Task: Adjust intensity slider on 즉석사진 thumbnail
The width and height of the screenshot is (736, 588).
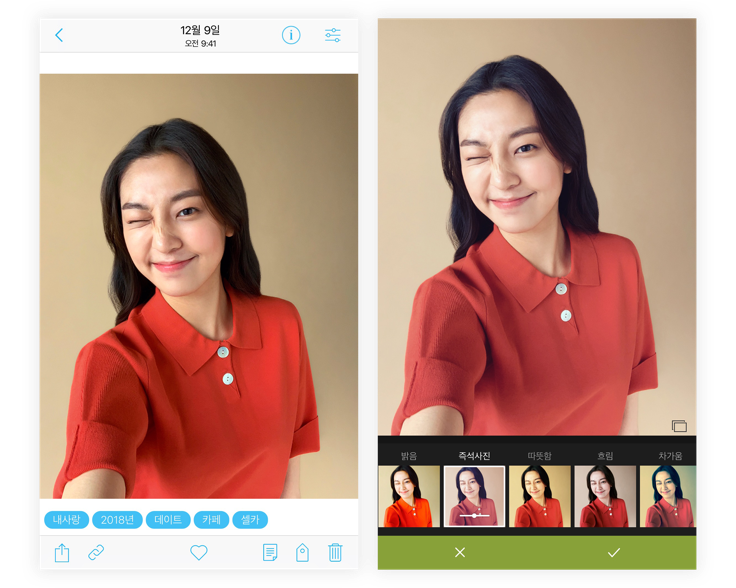Action: 475,516
